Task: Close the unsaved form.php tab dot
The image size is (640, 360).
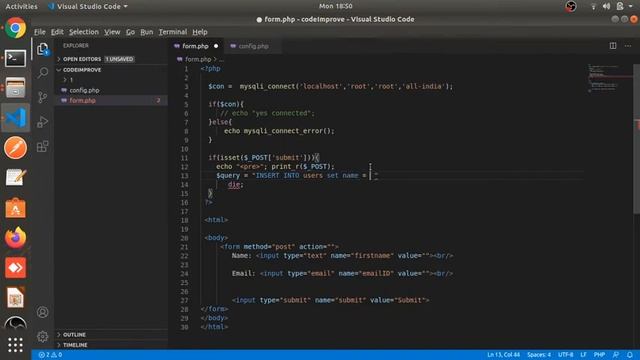Action: (216, 46)
